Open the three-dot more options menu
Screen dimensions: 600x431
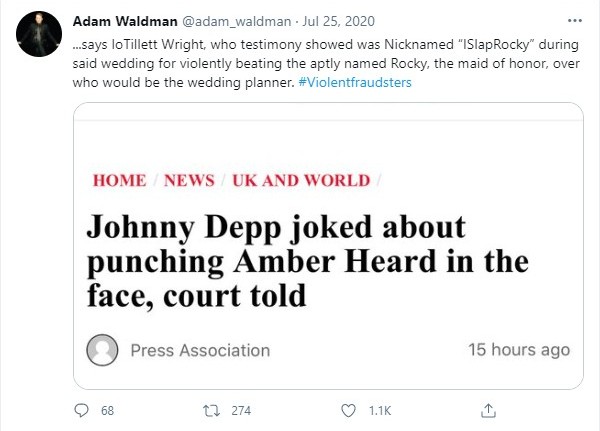pyautogui.click(x=575, y=21)
